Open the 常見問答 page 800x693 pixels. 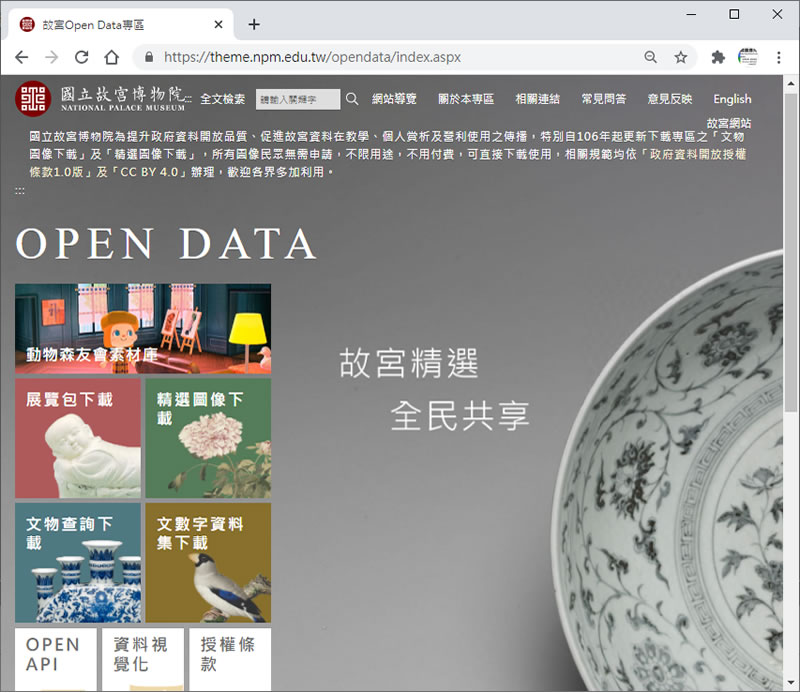point(604,99)
